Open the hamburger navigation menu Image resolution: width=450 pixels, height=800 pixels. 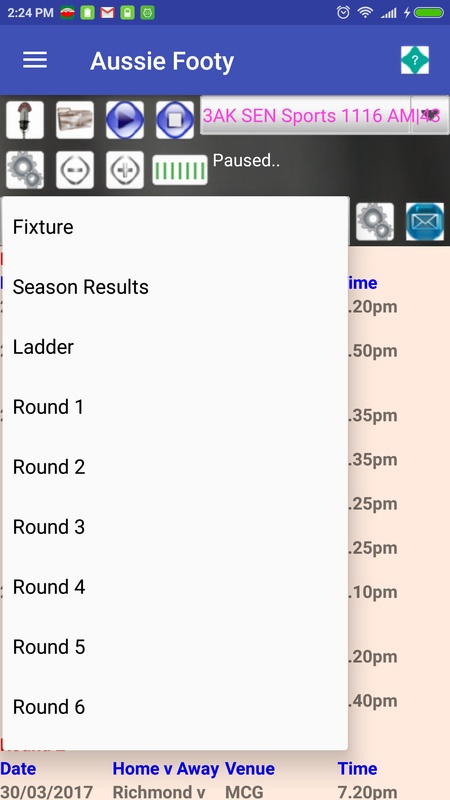click(35, 61)
